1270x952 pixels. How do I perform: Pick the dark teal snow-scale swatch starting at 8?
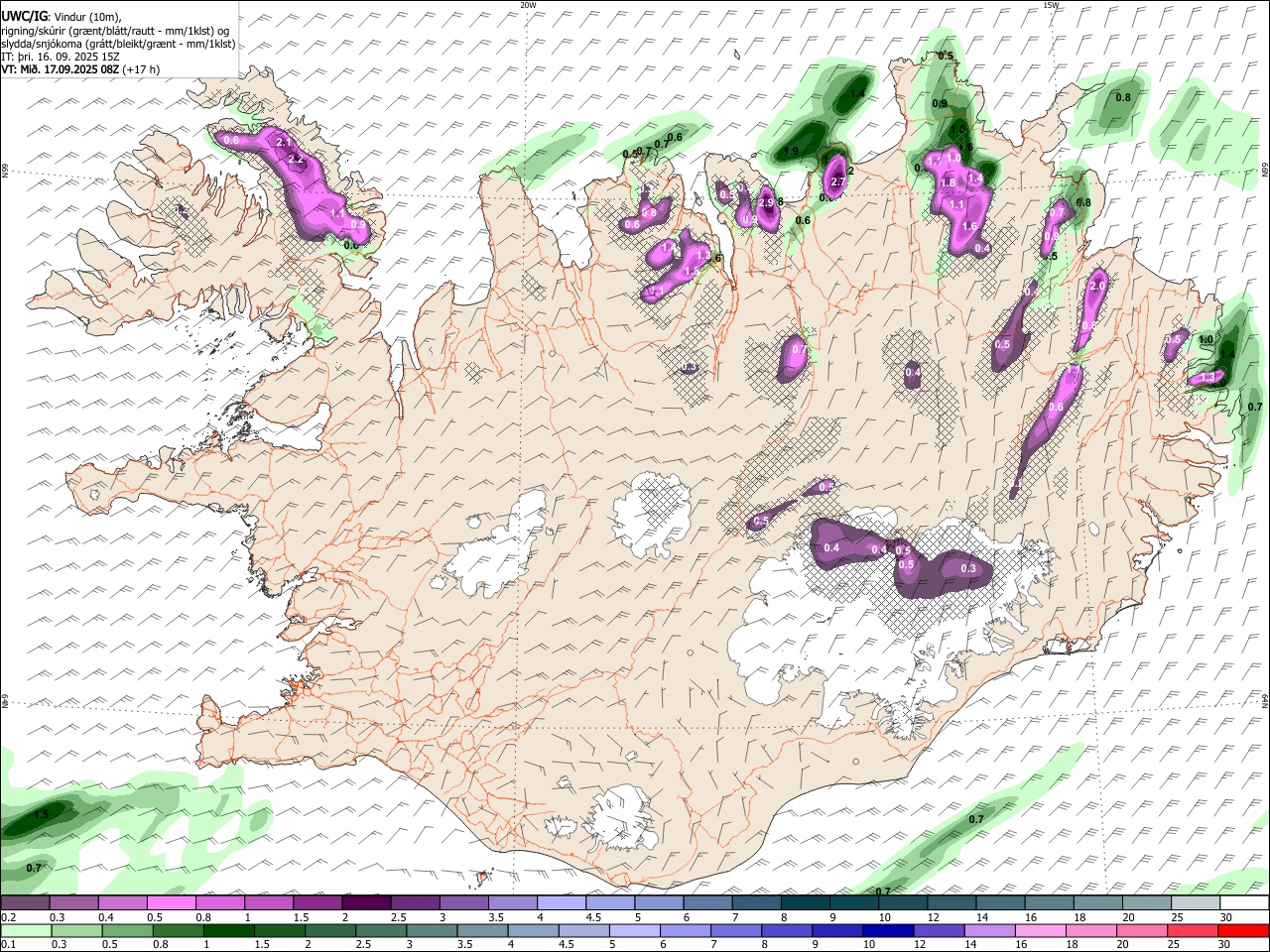(805, 903)
